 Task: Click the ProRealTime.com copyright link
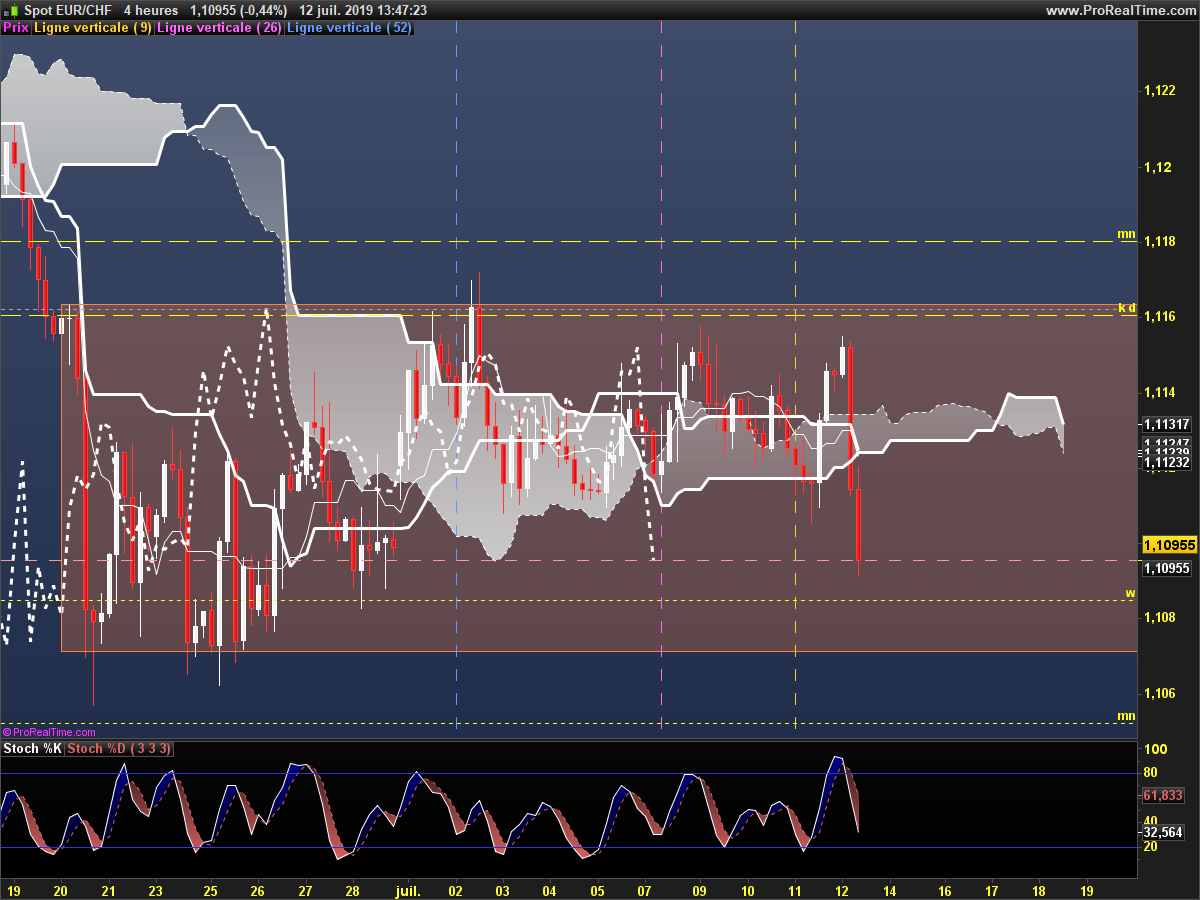click(x=49, y=732)
